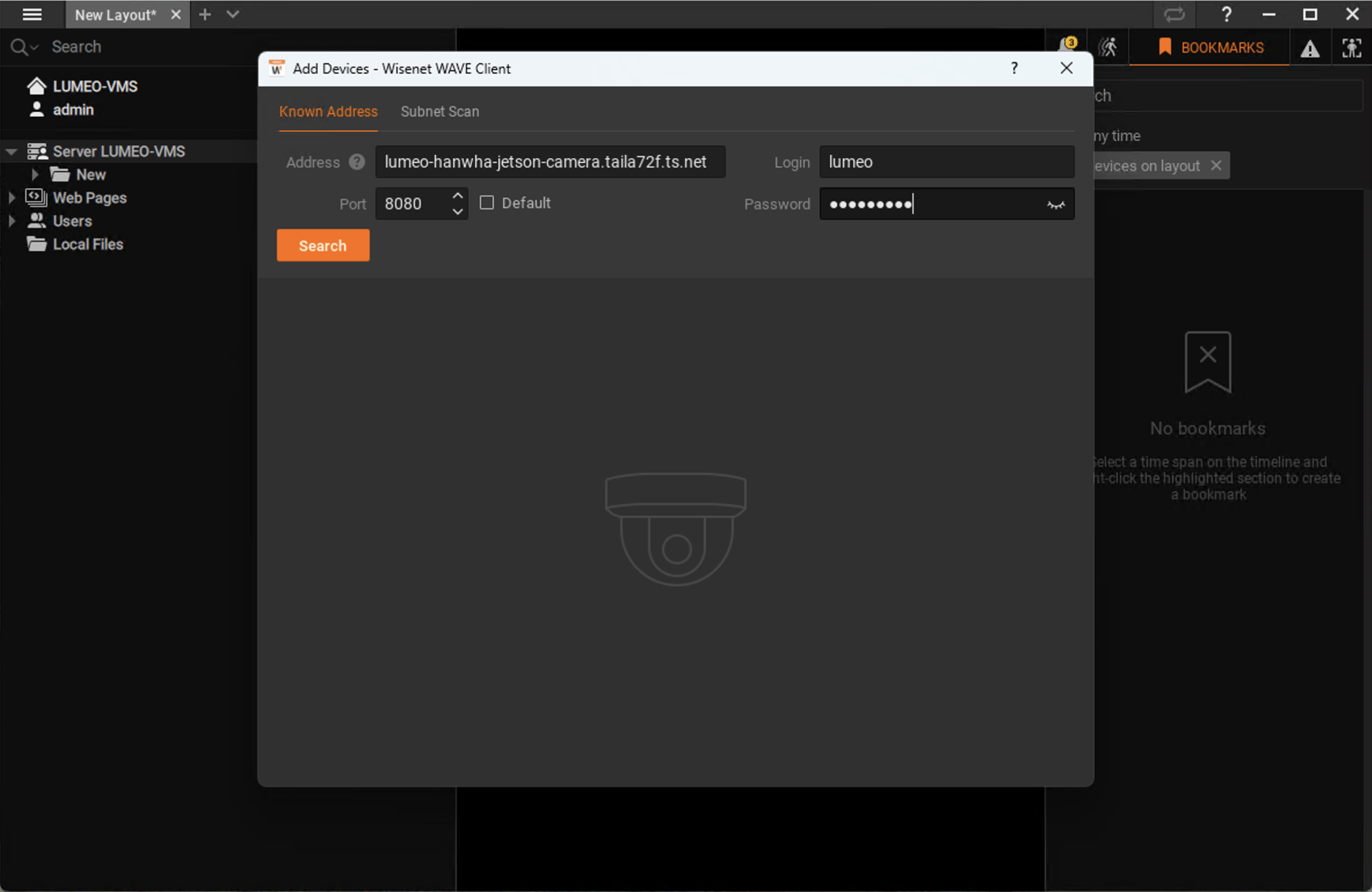Close the New Layout tab
The image size is (1372, 892).
(176, 15)
